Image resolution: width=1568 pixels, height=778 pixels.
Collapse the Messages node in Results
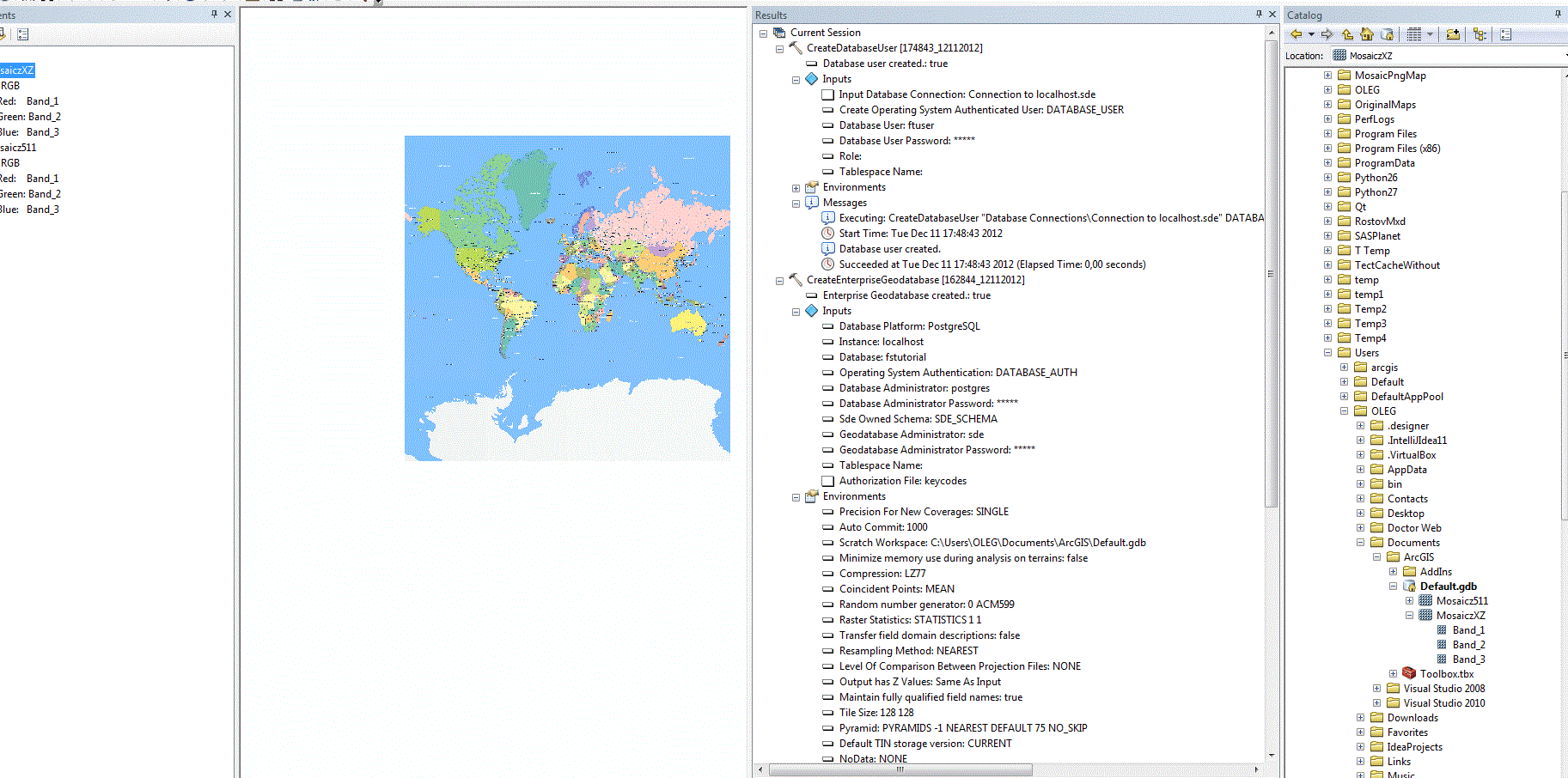pyautogui.click(x=796, y=204)
